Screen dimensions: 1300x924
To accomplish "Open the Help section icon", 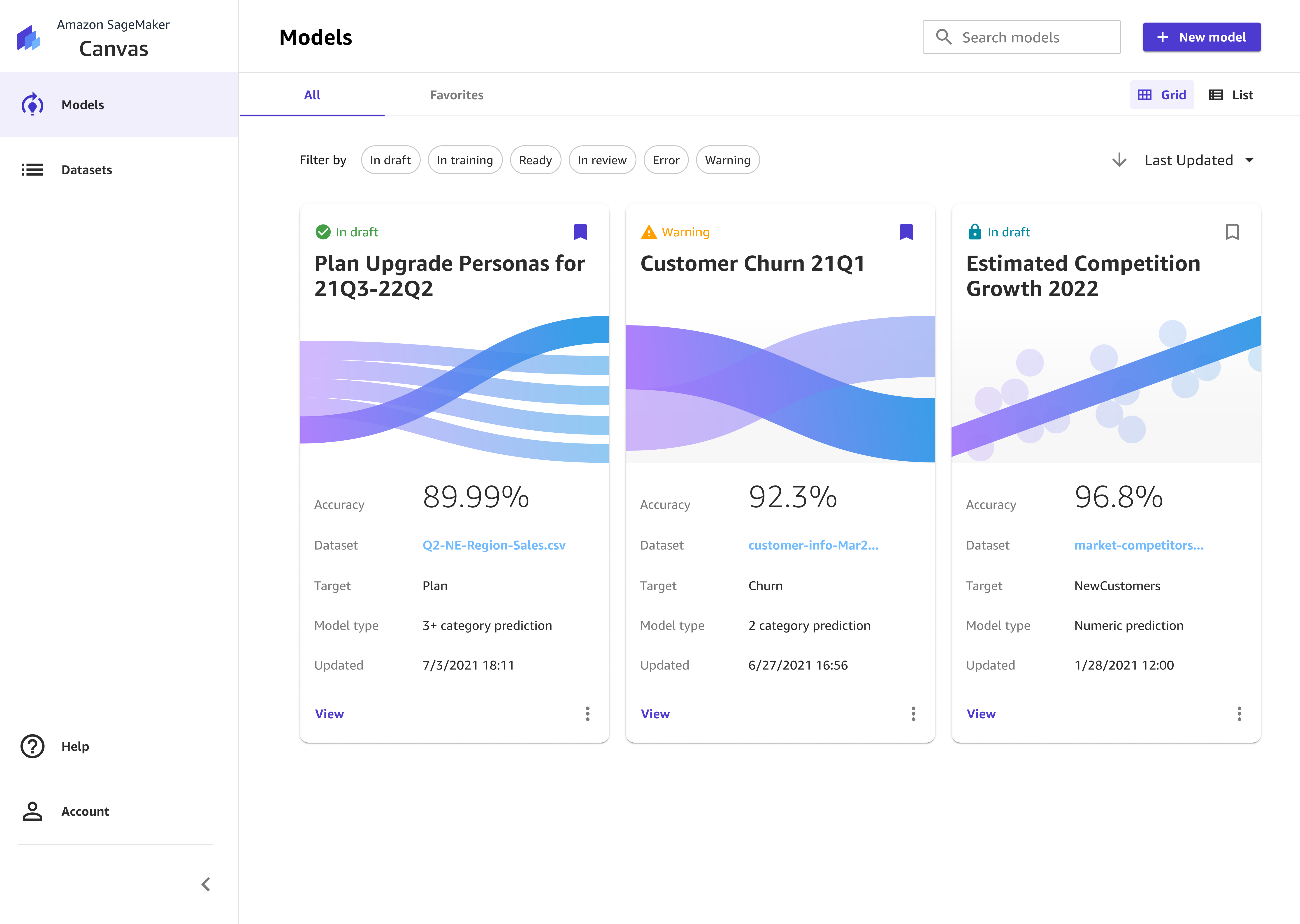I will (x=32, y=746).
